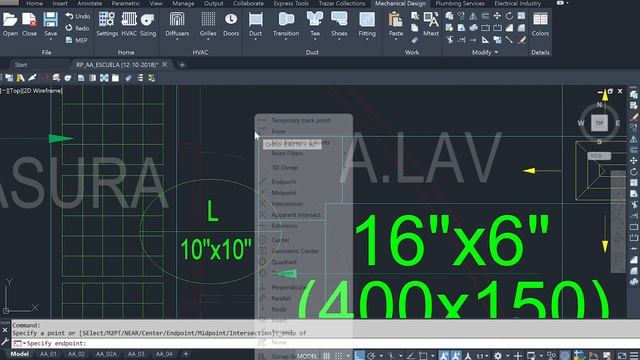Open a drawing with the Open button

(10, 24)
